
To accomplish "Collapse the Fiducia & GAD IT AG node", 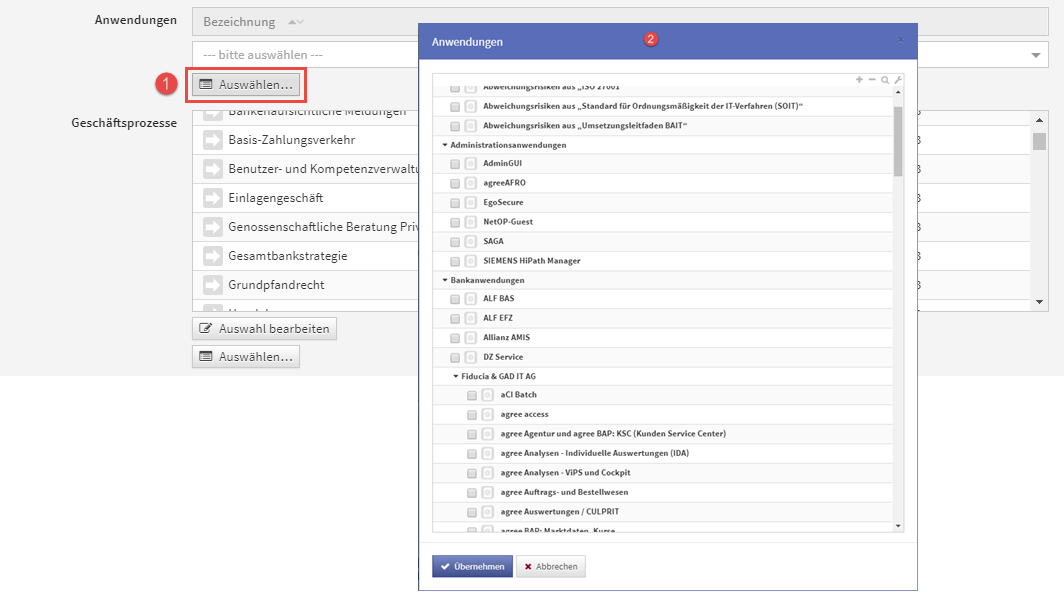I will coord(455,376).
